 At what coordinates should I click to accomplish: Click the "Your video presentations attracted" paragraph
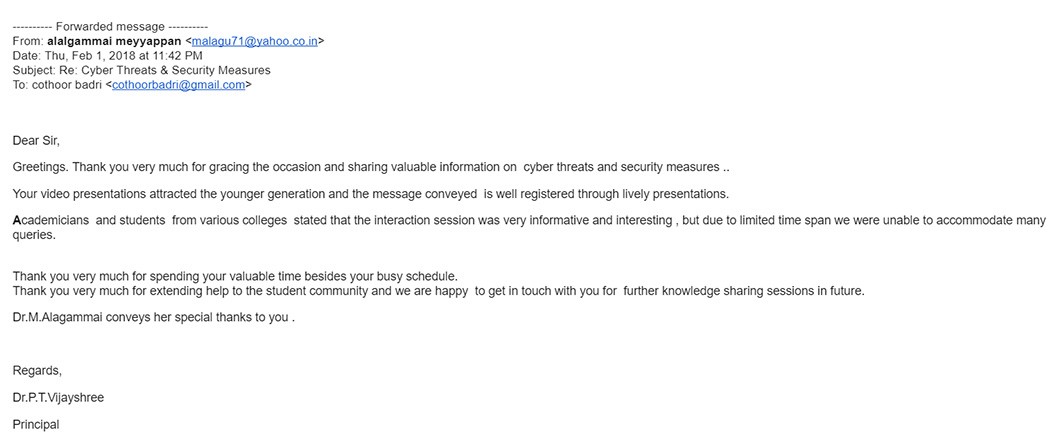(370, 193)
